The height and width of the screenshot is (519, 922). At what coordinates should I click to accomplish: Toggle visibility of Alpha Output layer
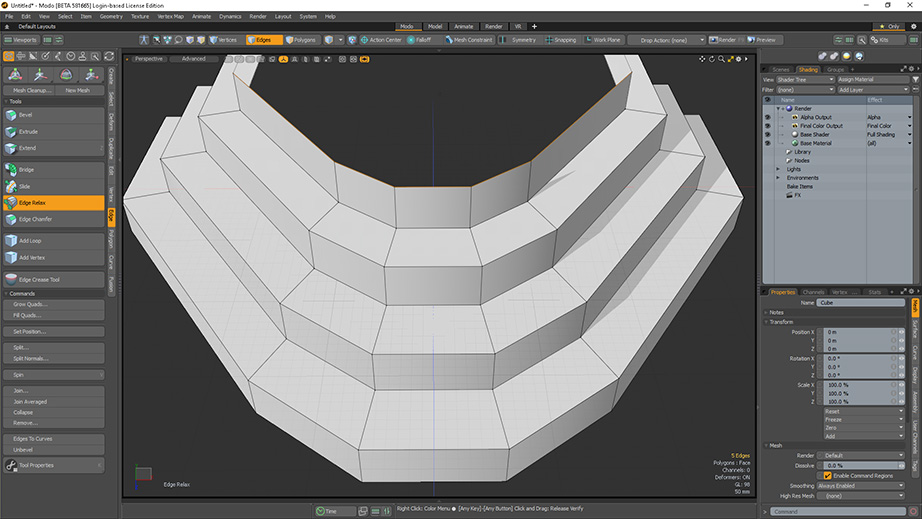768,117
